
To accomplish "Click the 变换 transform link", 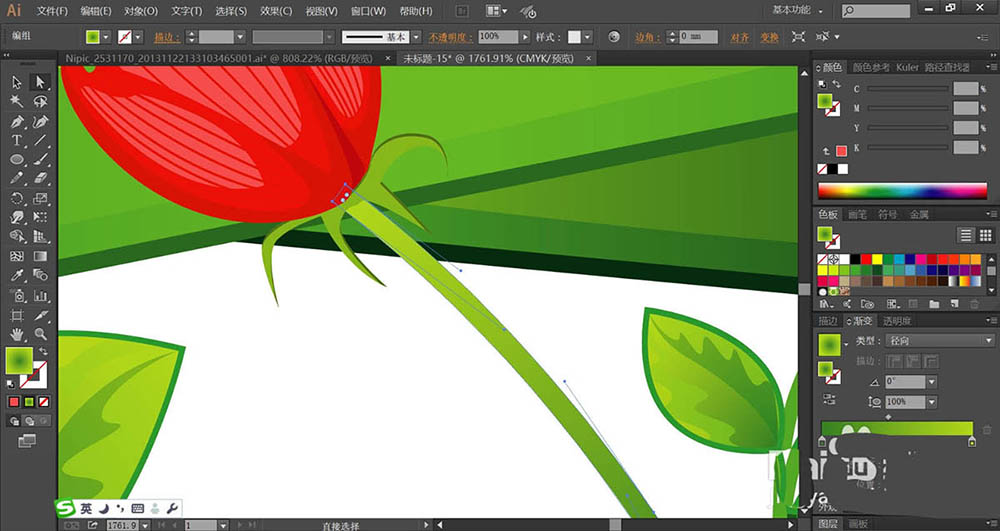I will click(x=768, y=37).
